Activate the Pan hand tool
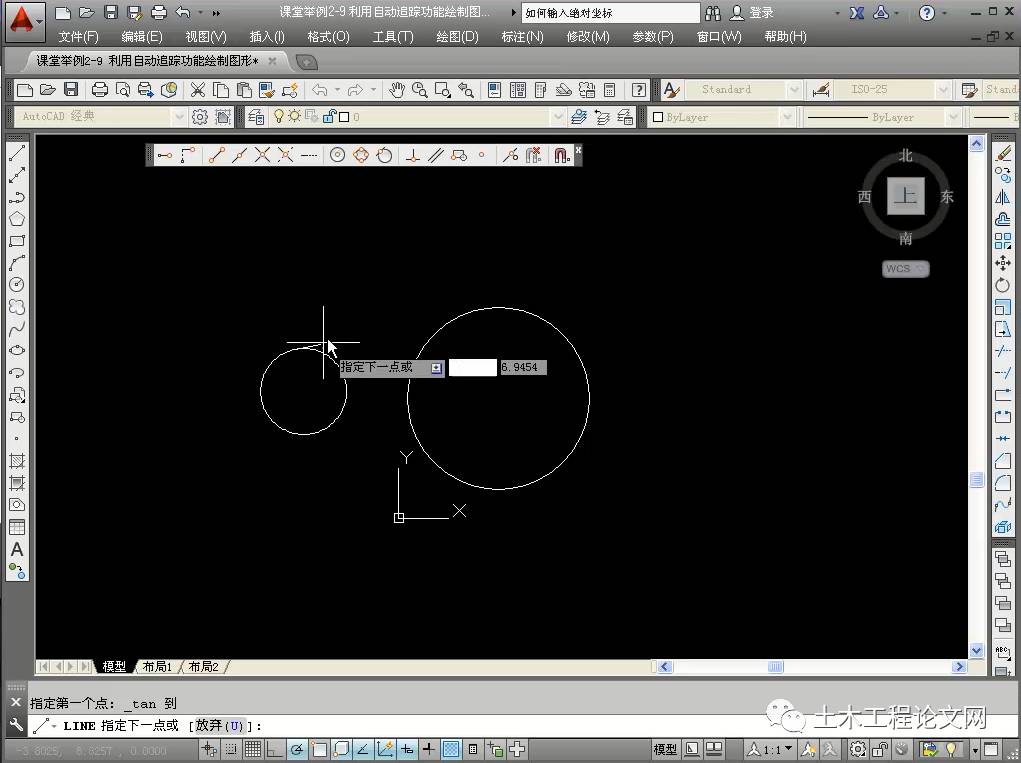Screen dimensions: 1021x763 [x=397, y=90]
